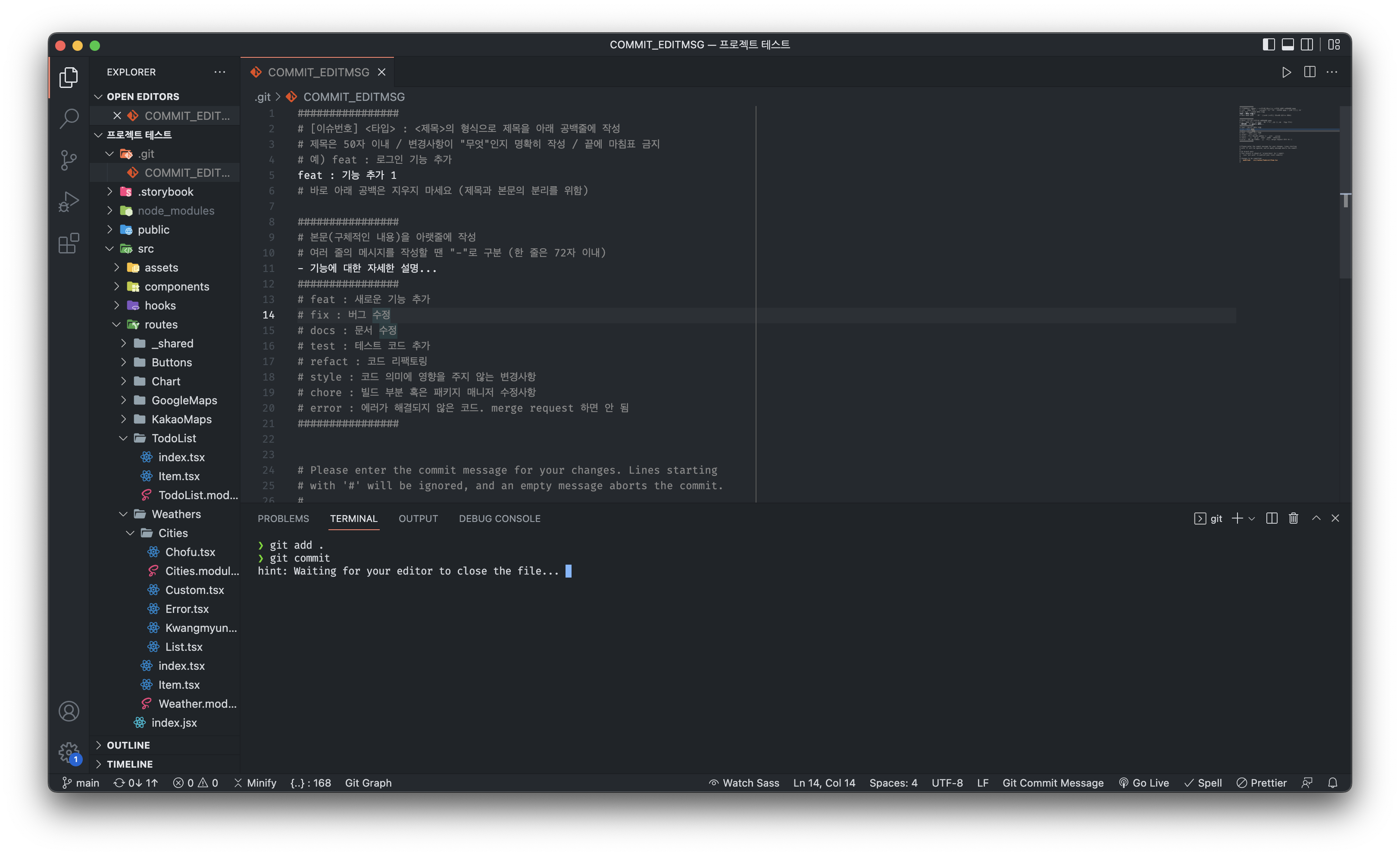This screenshot has width=1400, height=856.
Task: Open the Item.tsx file under TodoList
Action: tap(179, 476)
